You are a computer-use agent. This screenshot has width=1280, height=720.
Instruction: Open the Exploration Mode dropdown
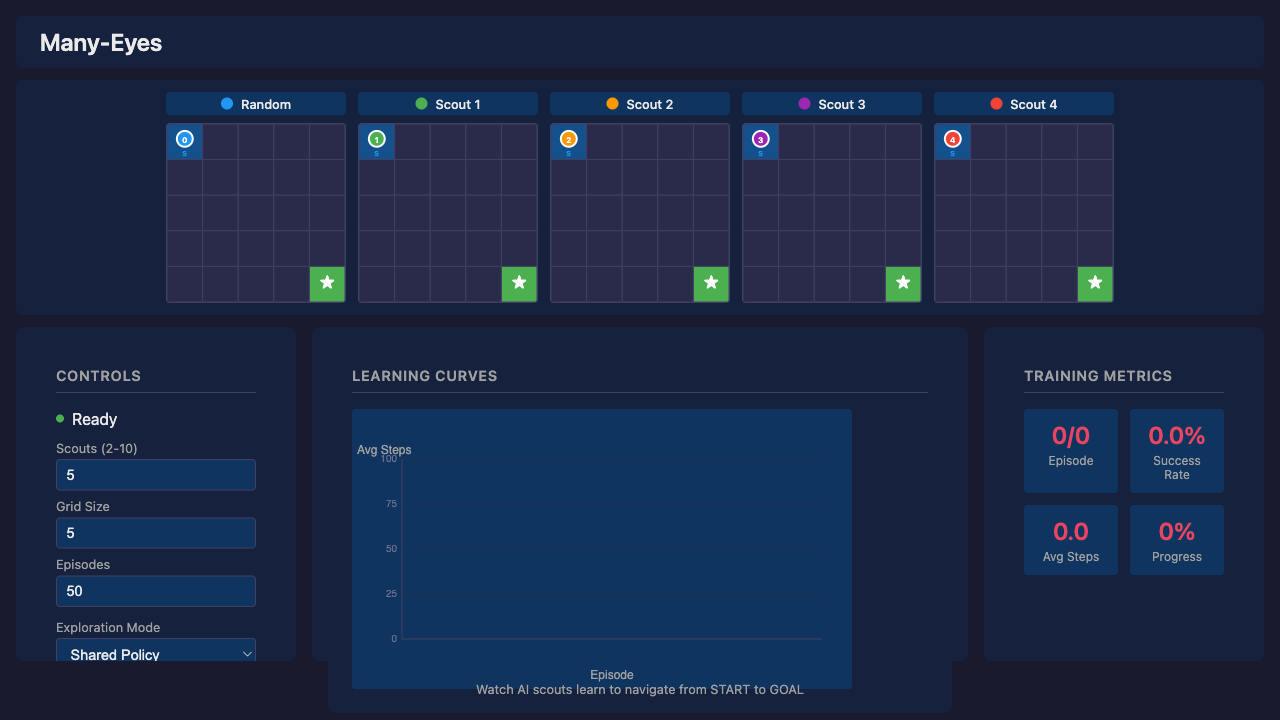click(155, 653)
